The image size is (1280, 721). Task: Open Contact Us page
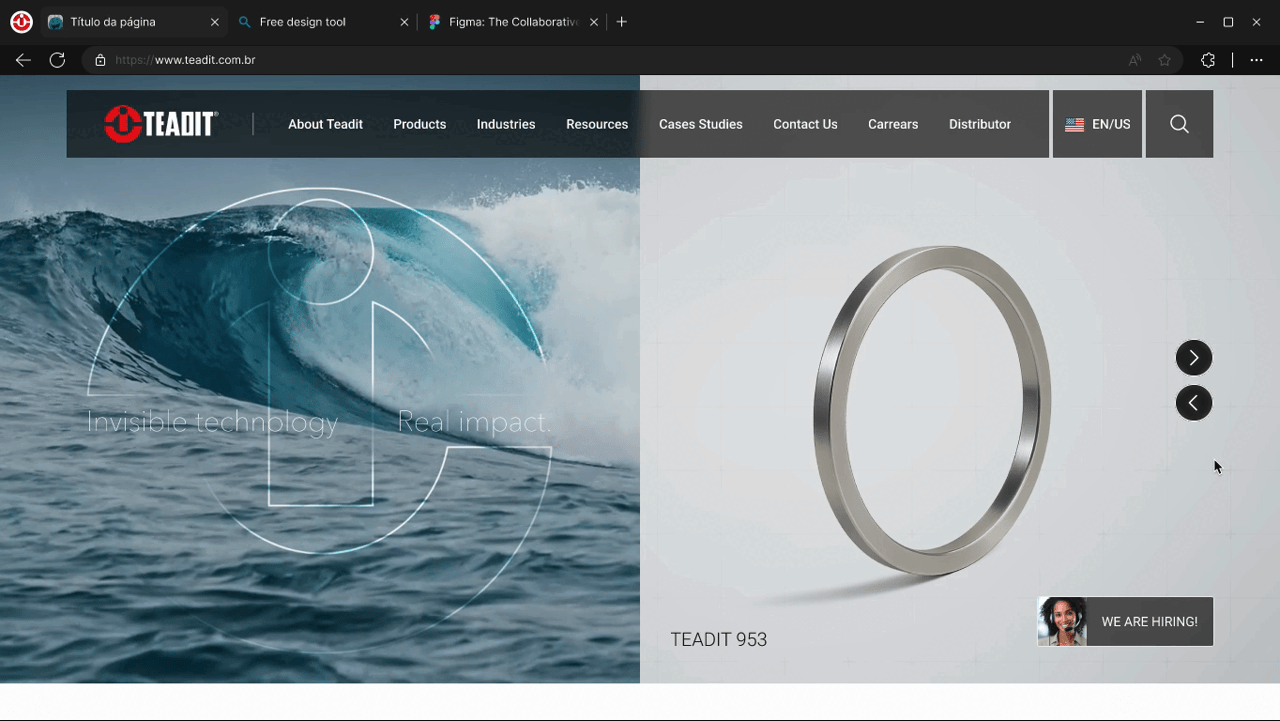(805, 124)
